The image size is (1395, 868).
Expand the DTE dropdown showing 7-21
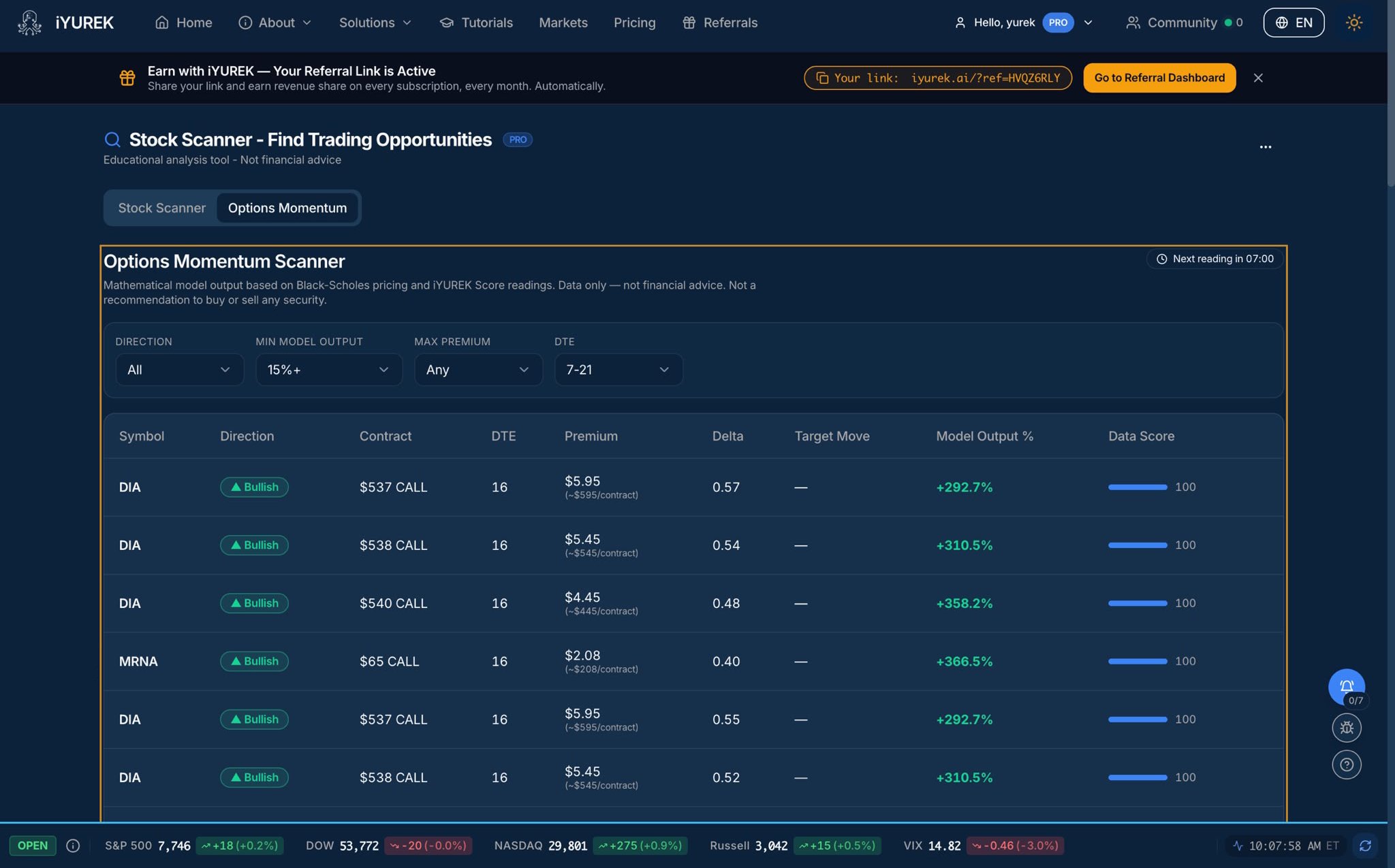[618, 370]
